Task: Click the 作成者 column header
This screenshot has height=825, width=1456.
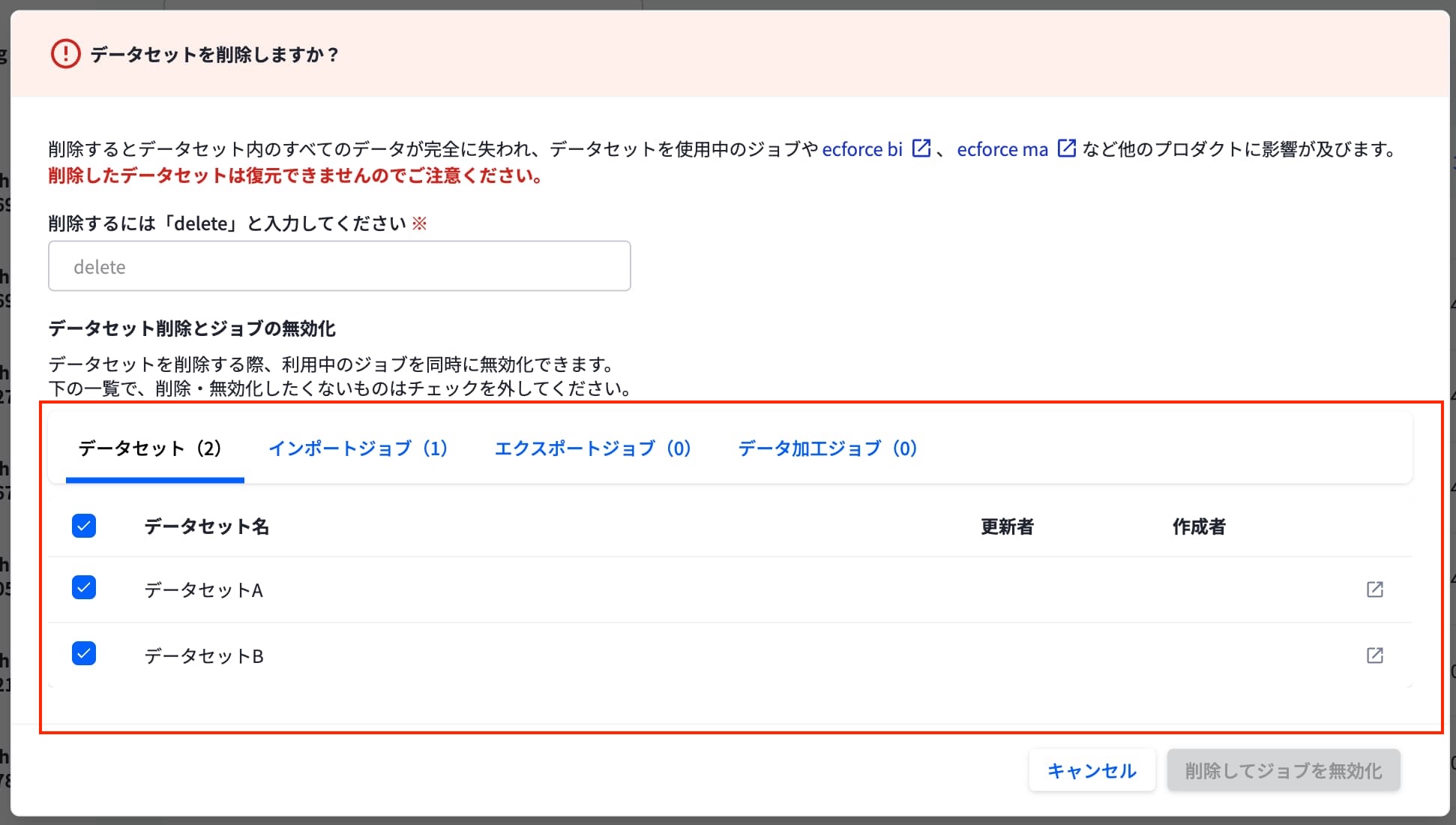Action: point(1200,526)
